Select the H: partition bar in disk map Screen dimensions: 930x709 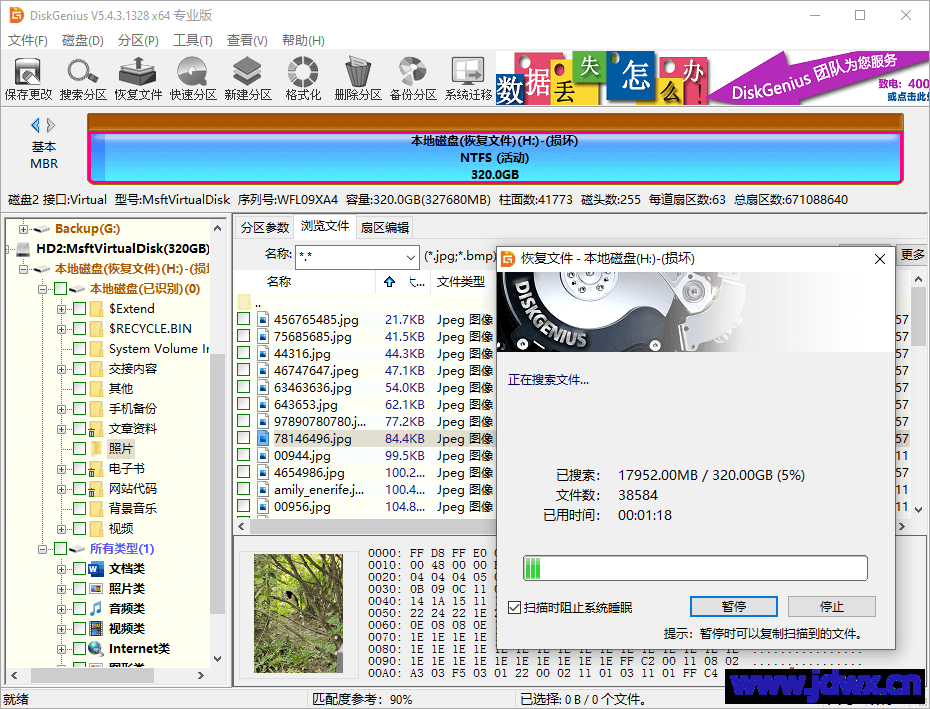495,157
